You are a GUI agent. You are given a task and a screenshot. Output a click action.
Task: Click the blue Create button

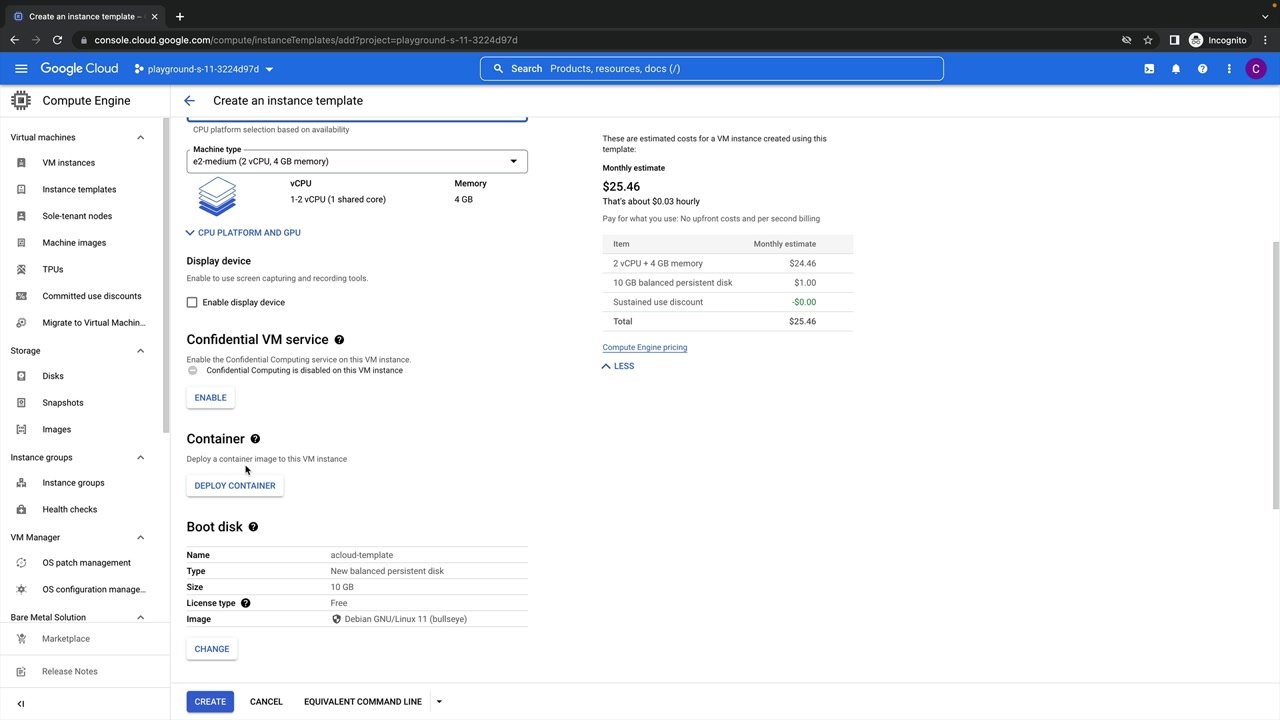210,702
